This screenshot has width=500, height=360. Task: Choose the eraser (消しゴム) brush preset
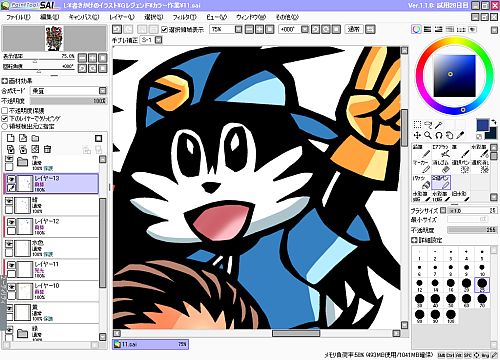point(441,166)
